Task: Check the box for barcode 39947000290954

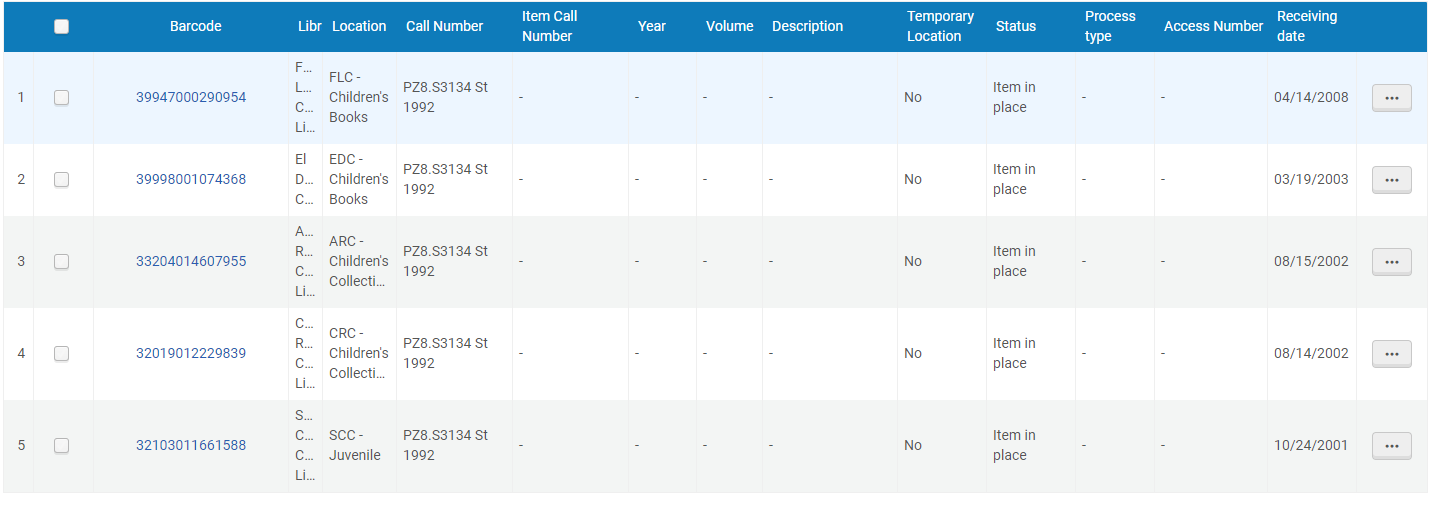Action: pyautogui.click(x=61, y=98)
